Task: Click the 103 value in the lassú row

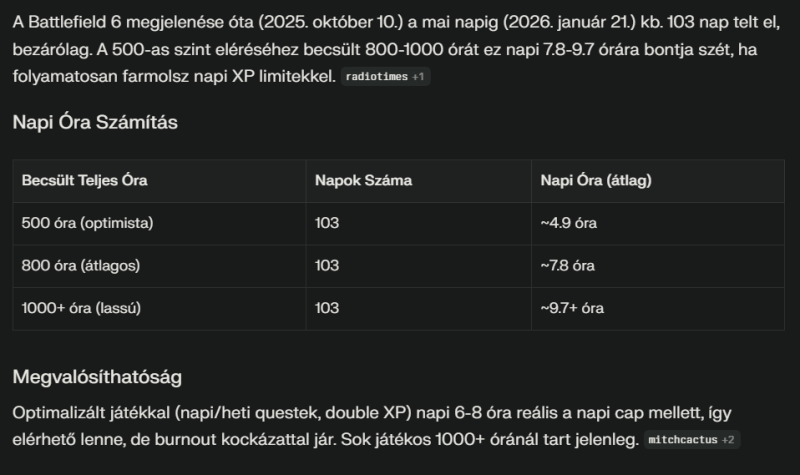Action: tap(327, 308)
